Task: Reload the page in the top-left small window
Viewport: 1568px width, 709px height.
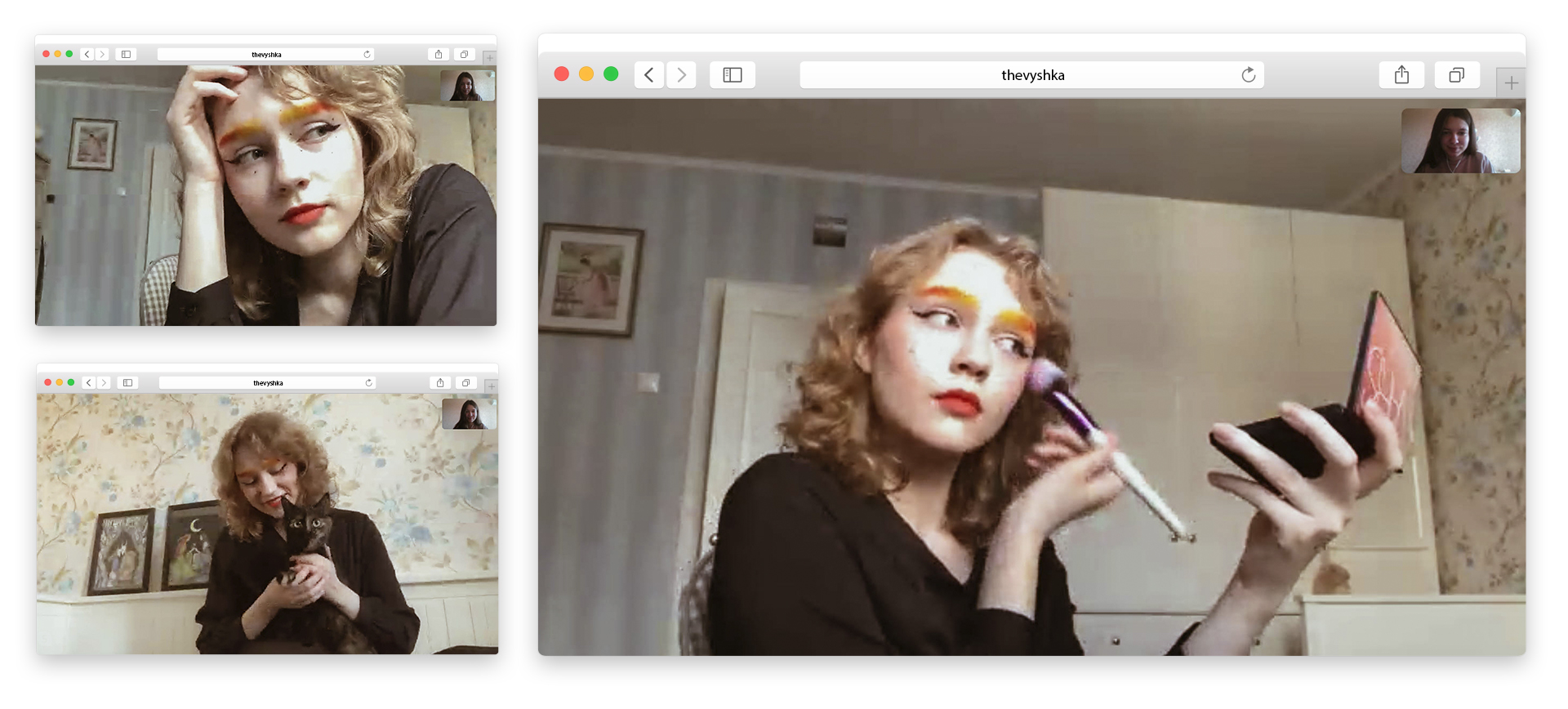Action: [367, 55]
